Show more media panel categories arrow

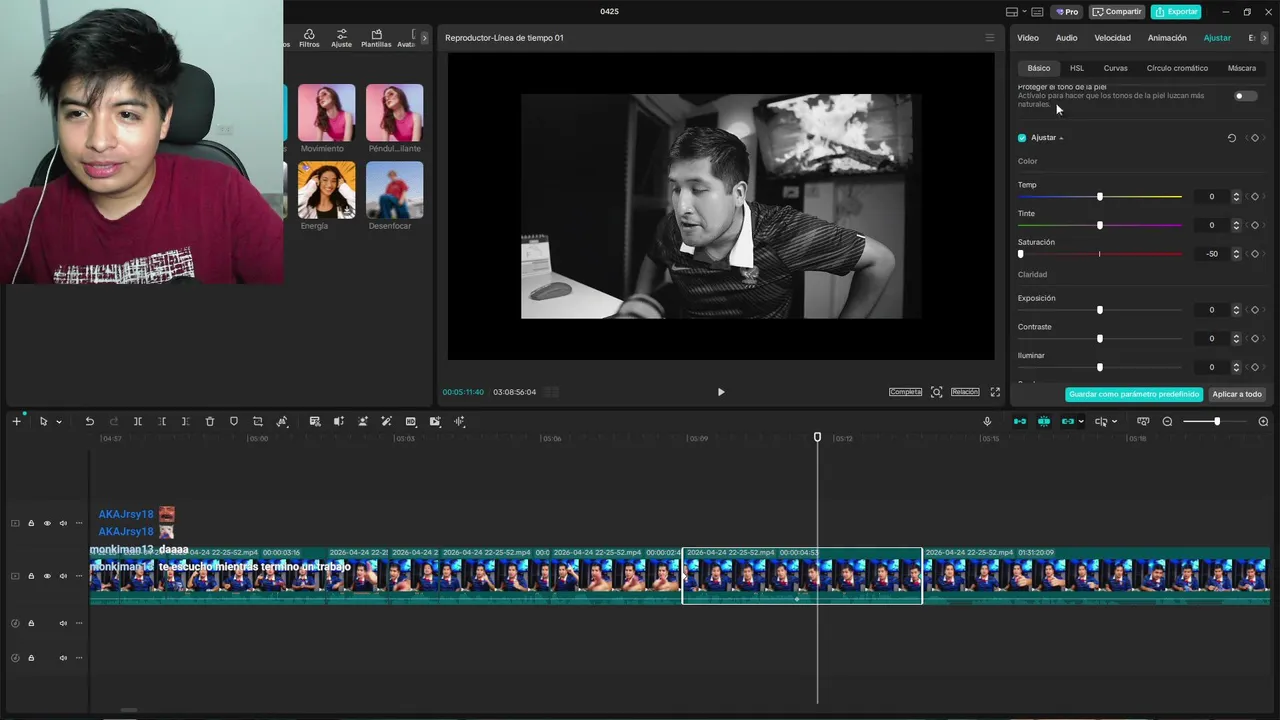tap(424, 38)
